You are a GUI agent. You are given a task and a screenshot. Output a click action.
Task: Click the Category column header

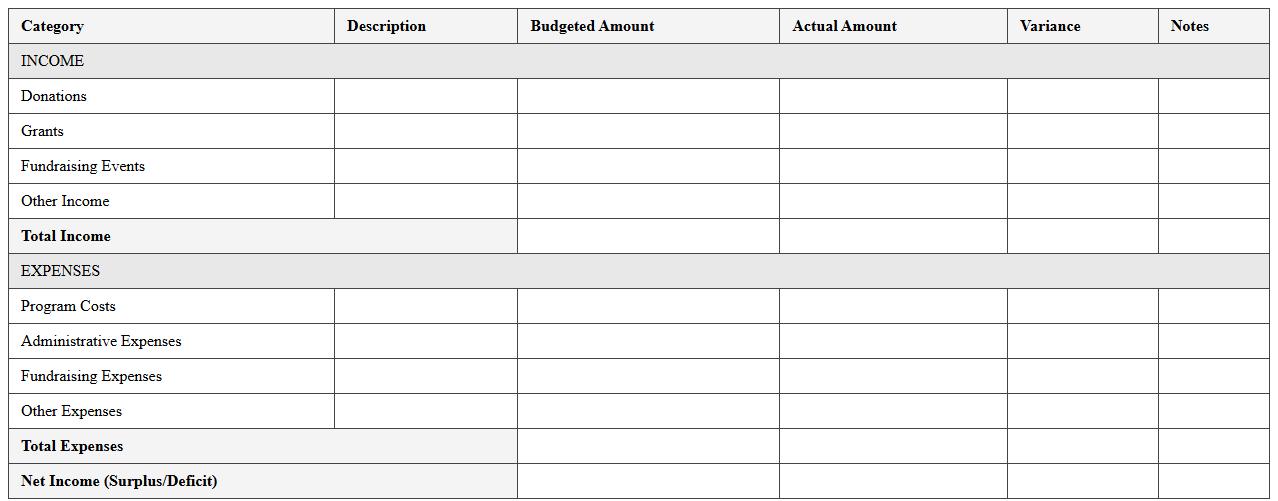click(x=52, y=26)
